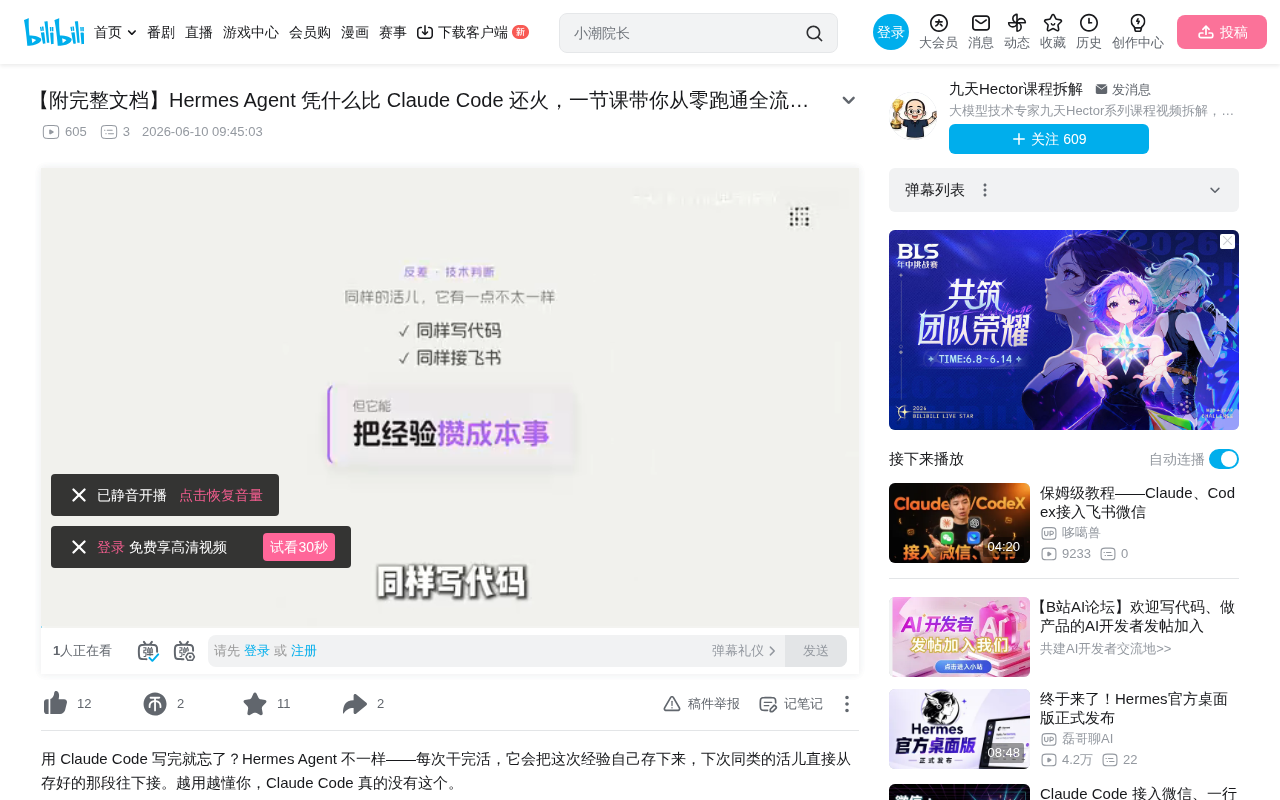
Task: Open 大会员 icon
Action: click(x=938, y=32)
